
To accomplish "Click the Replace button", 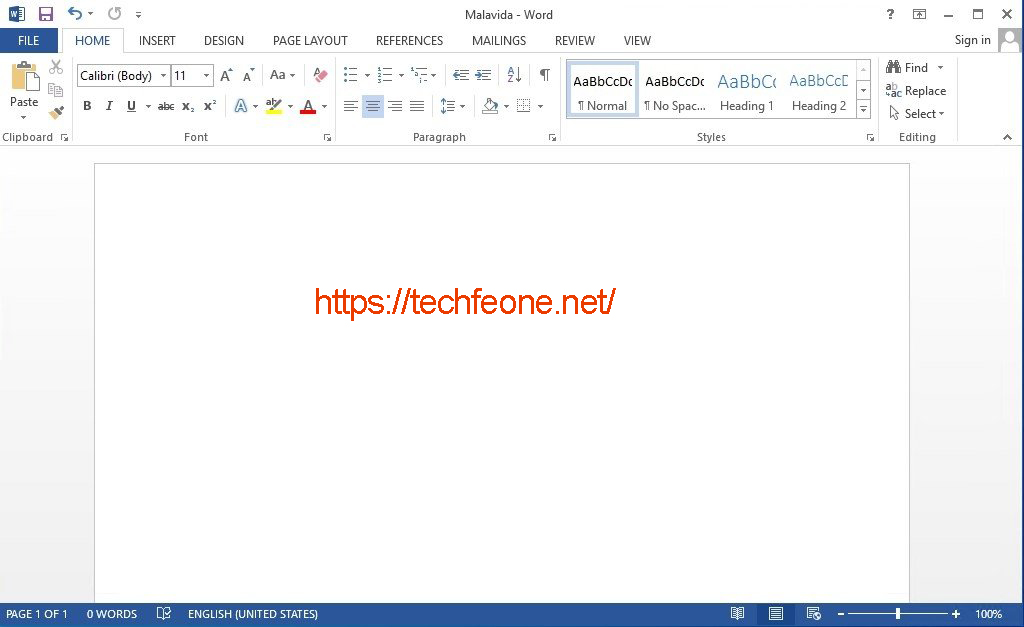I will [x=916, y=91].
